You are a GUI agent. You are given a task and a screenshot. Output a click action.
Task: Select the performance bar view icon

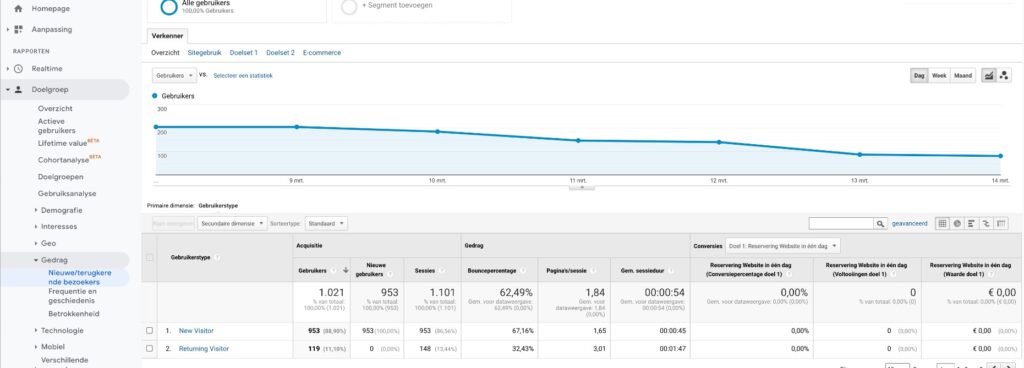[971, 223]
